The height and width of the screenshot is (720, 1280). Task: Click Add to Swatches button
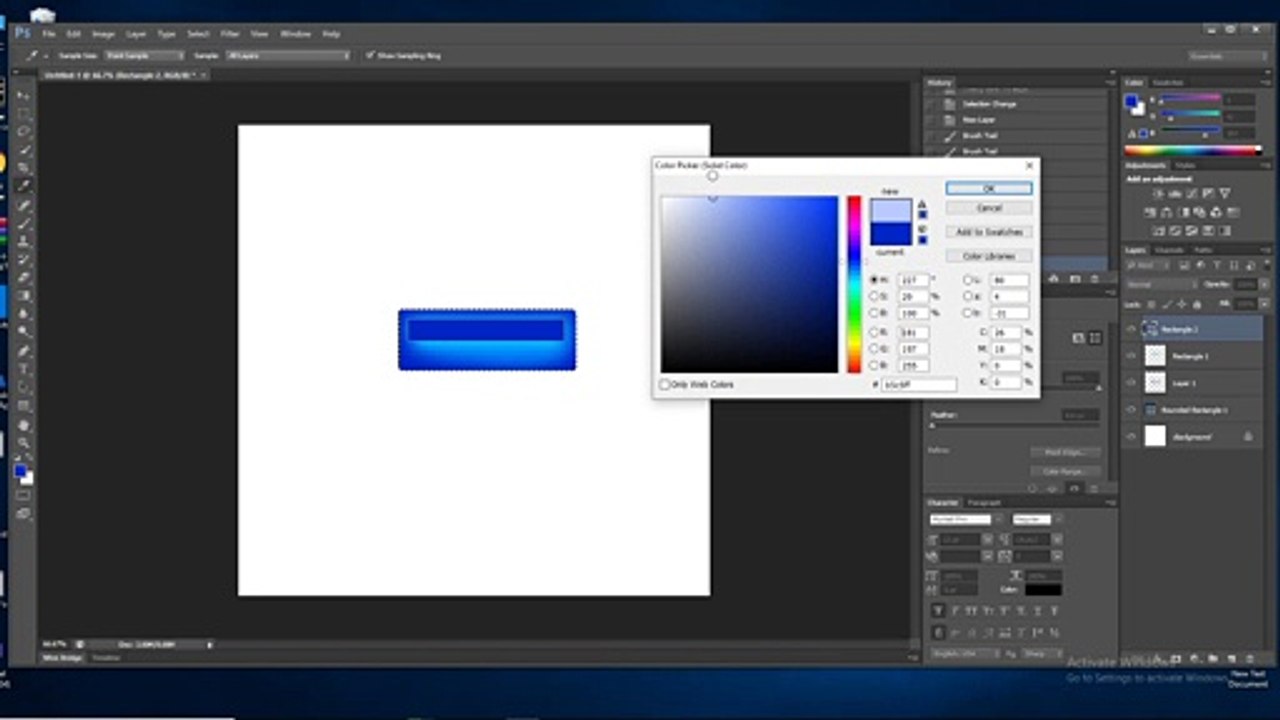pyautogui.click(x=989, y=232)
